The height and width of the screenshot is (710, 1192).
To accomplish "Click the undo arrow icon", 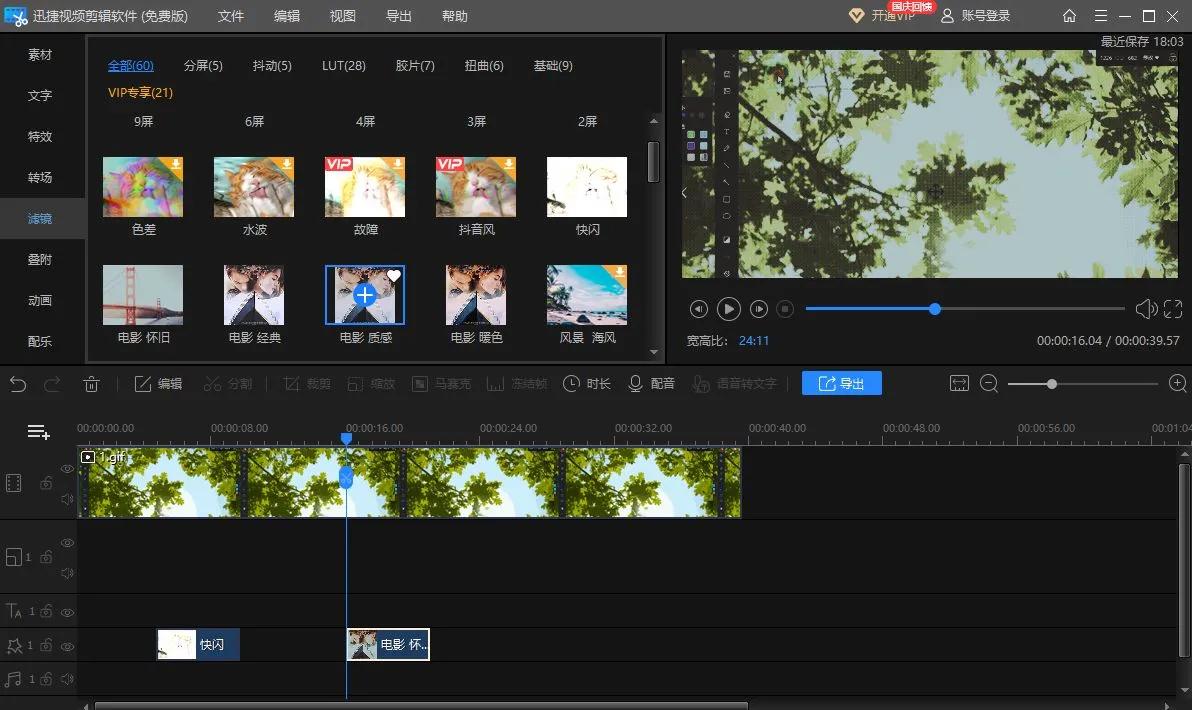I will pyautogui.click(x=18, y=384).
